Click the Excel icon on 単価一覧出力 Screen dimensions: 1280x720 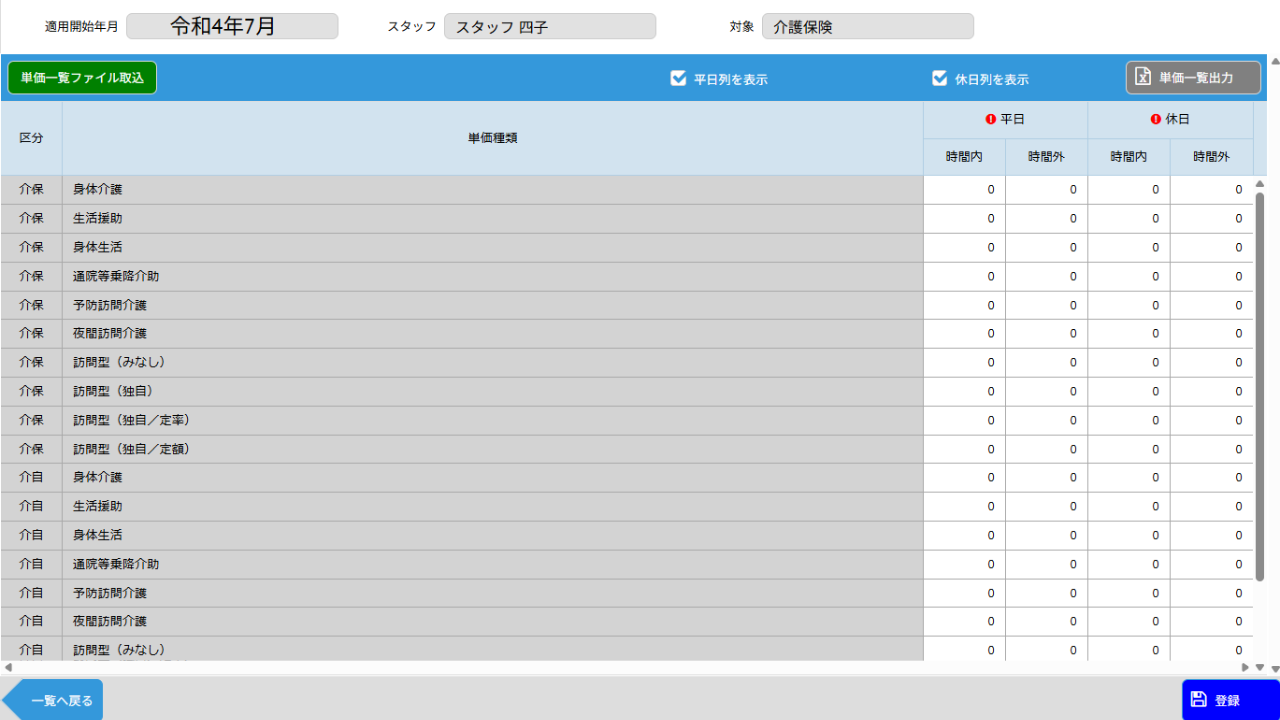coord(1143,77)
